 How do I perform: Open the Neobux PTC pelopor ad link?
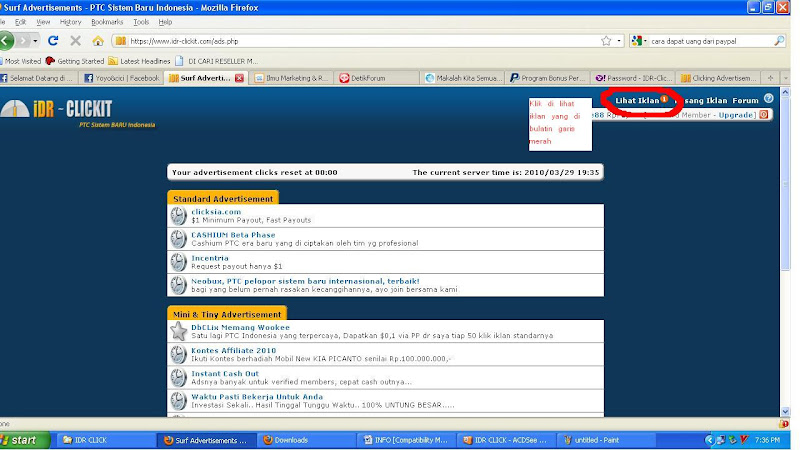click(x=305, y=281)
